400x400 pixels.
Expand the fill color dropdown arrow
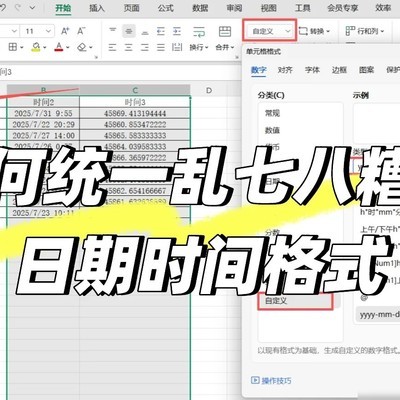tap(44, 47)
